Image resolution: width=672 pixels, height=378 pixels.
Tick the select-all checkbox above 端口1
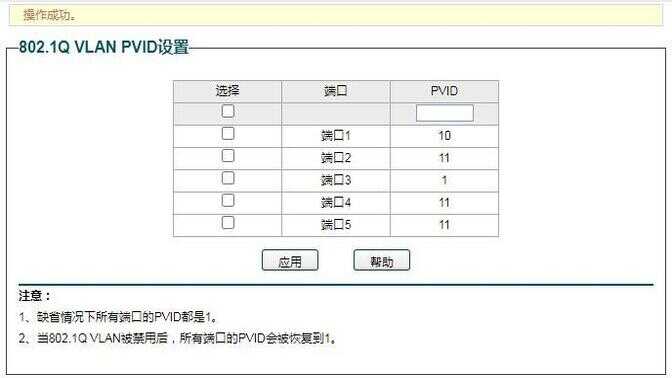click(x=228, y=111)
